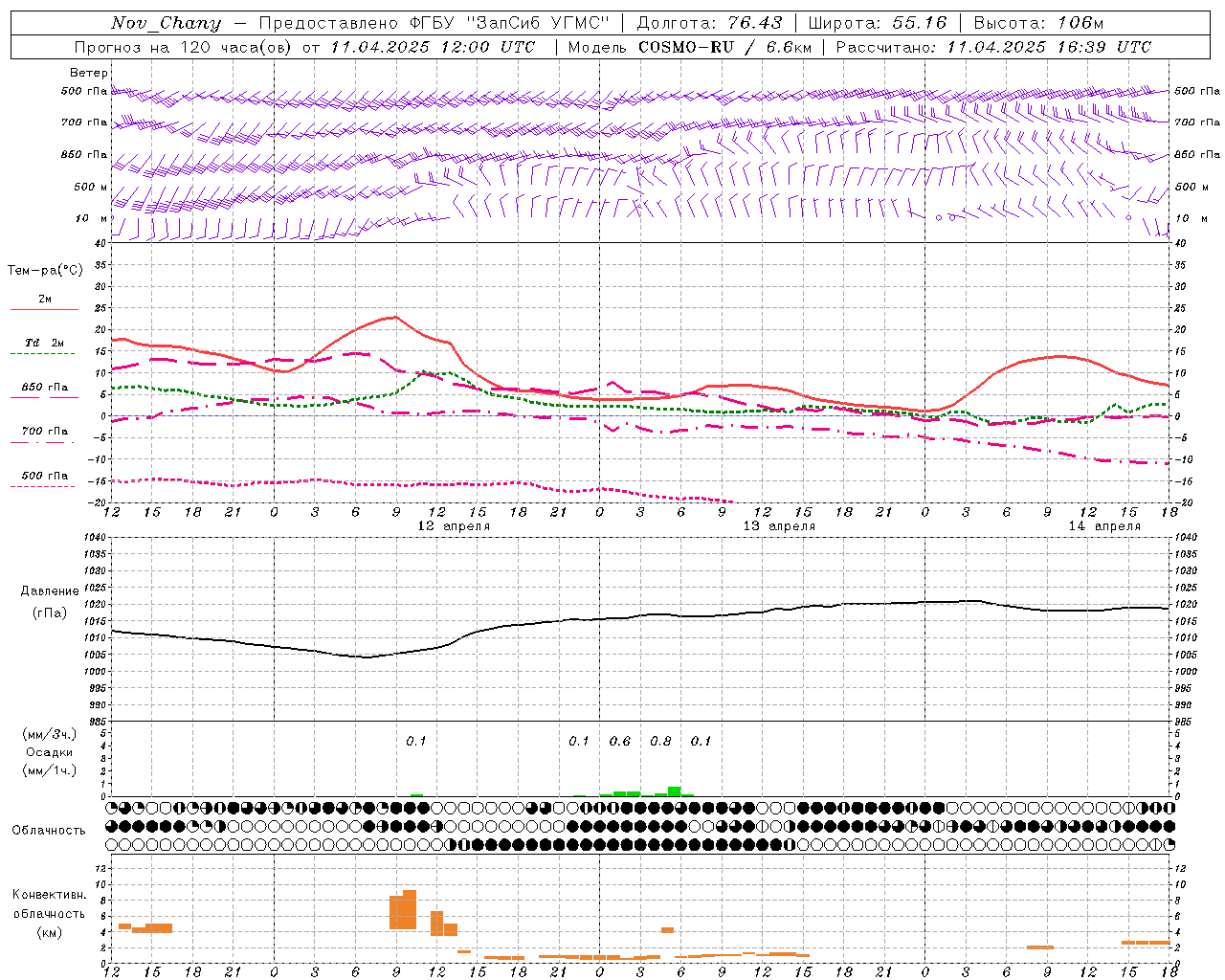Click the station name Nov_Chany in the header
Viewport: 1225px width, 980px height.
166,23
